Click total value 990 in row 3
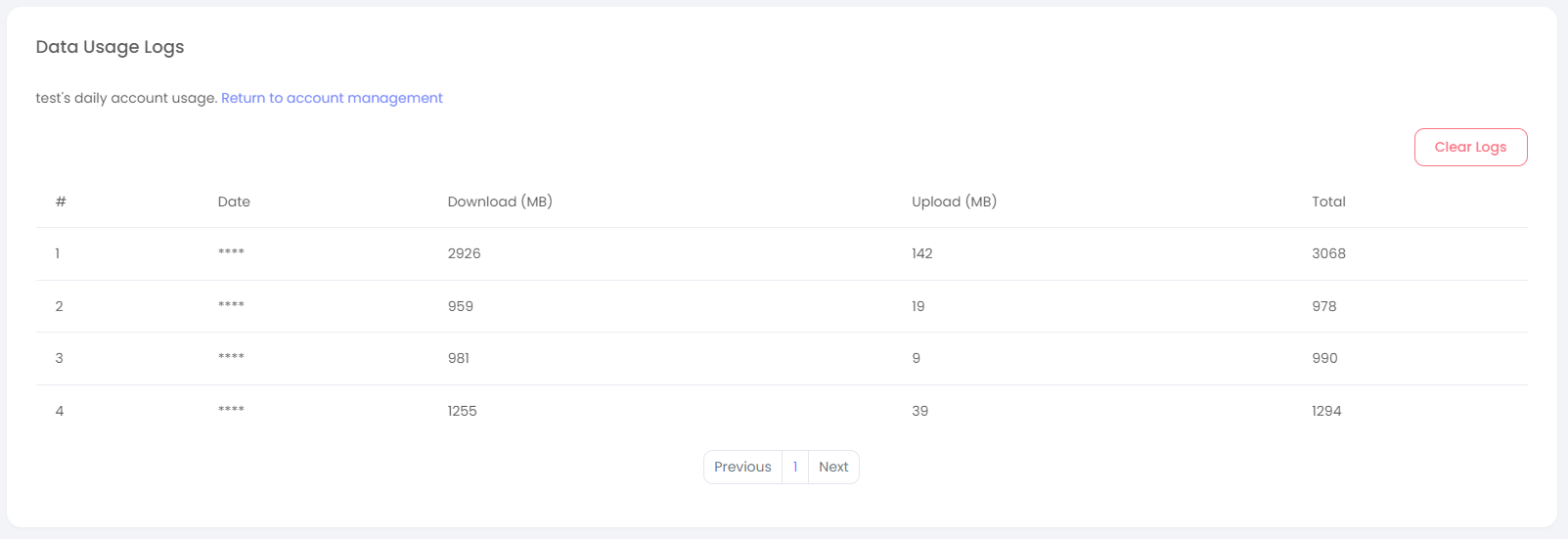Screen dimensions: 1568x539 1324,358
